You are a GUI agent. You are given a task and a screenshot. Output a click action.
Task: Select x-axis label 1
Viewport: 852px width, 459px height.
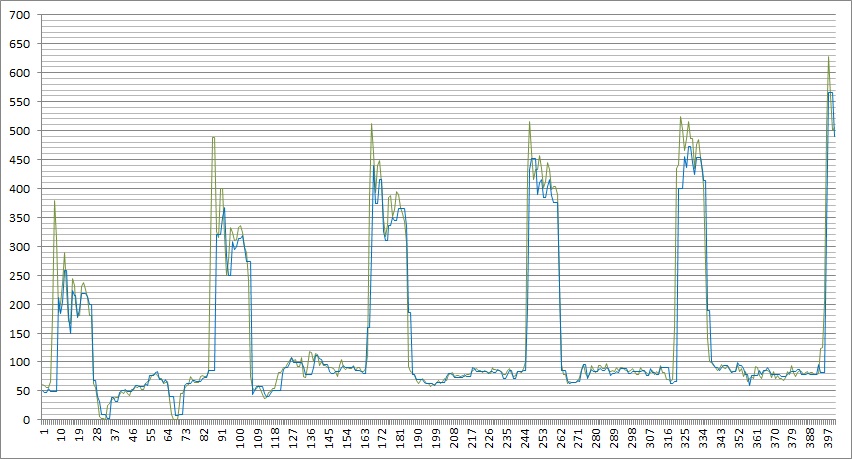[x=43, y=432]
